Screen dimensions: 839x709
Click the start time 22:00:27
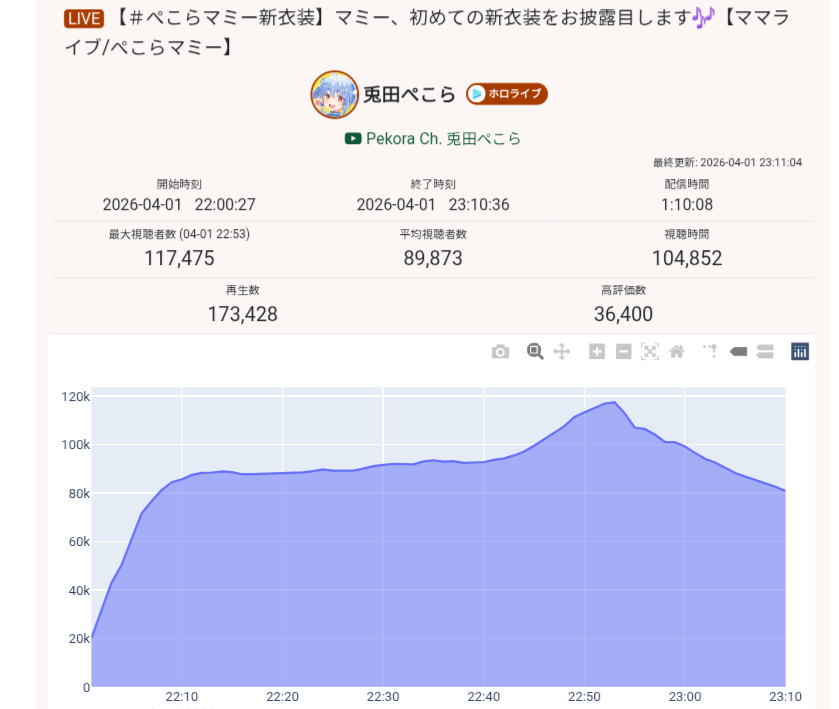click(x=225, y=204)
